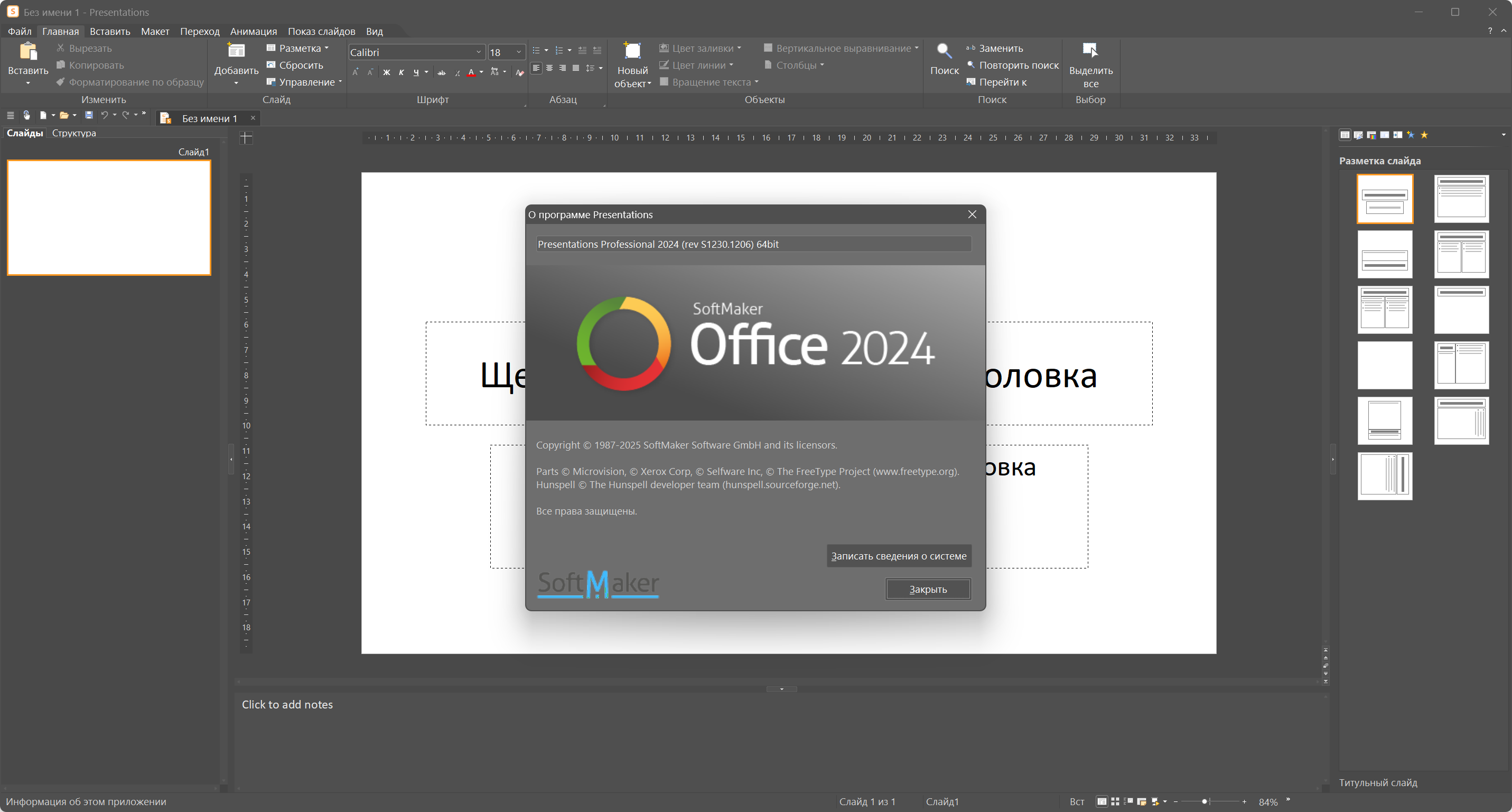Open the font size 18 dropdown

pyautogui.click(x=518, y=52)
